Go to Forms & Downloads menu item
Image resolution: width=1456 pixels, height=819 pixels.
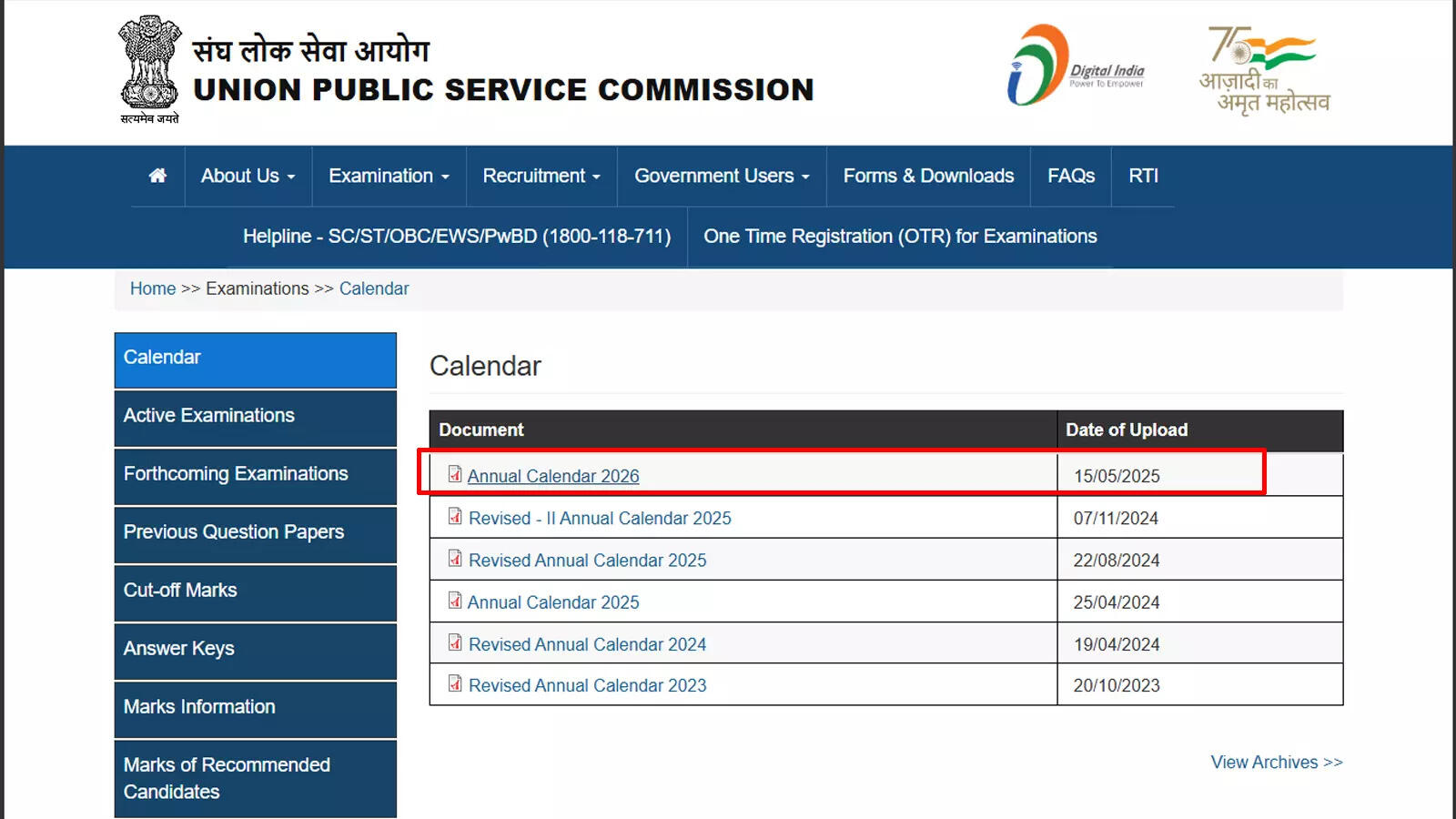click(928, 176)
